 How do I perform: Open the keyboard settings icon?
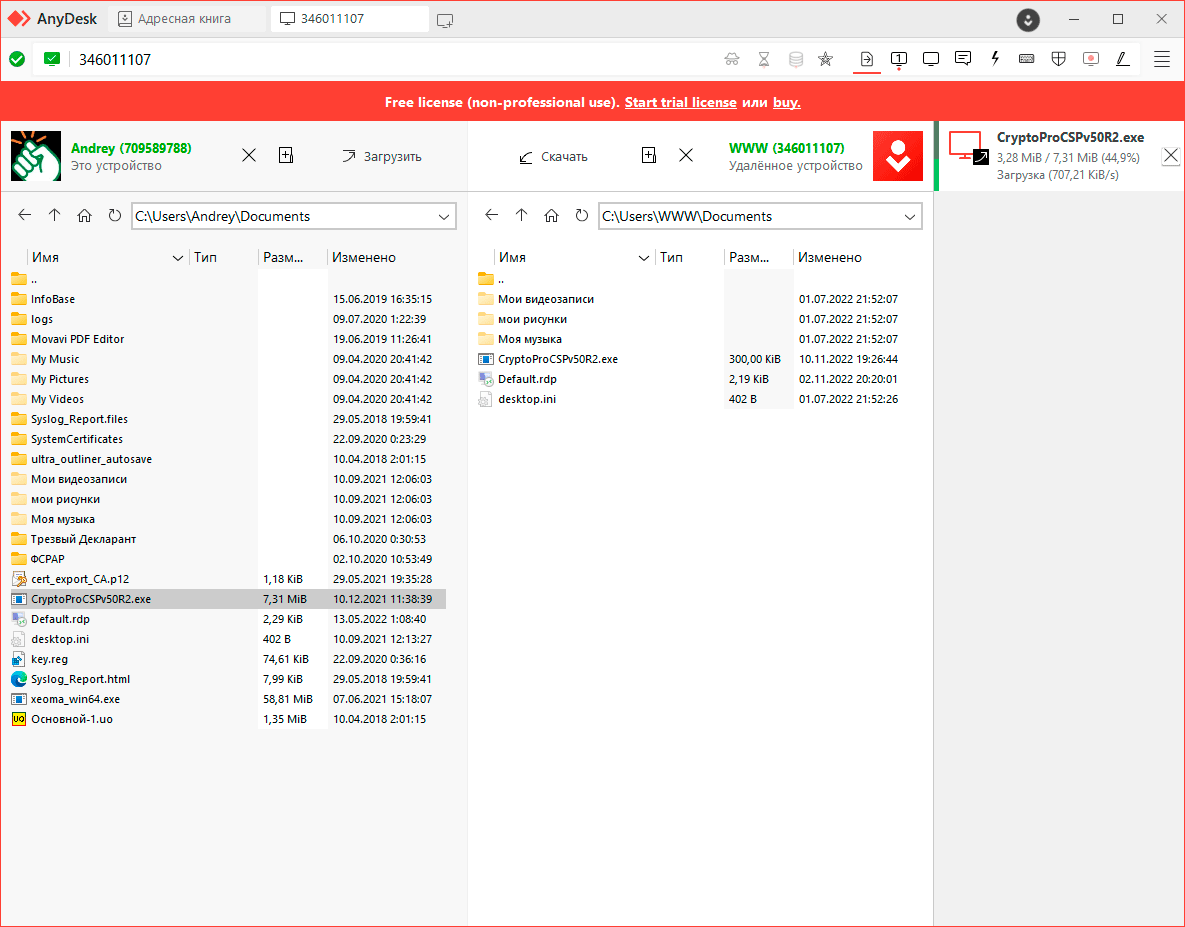pos(1027,59)
